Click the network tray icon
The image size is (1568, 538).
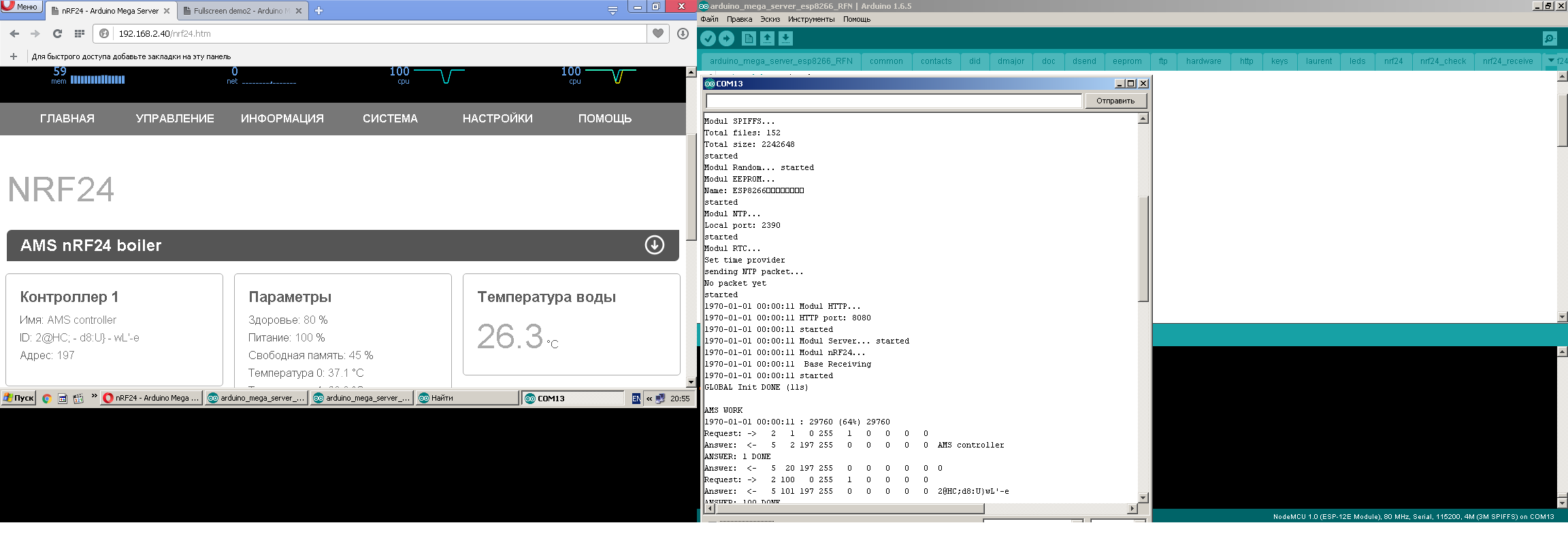[x=660, y=399]
